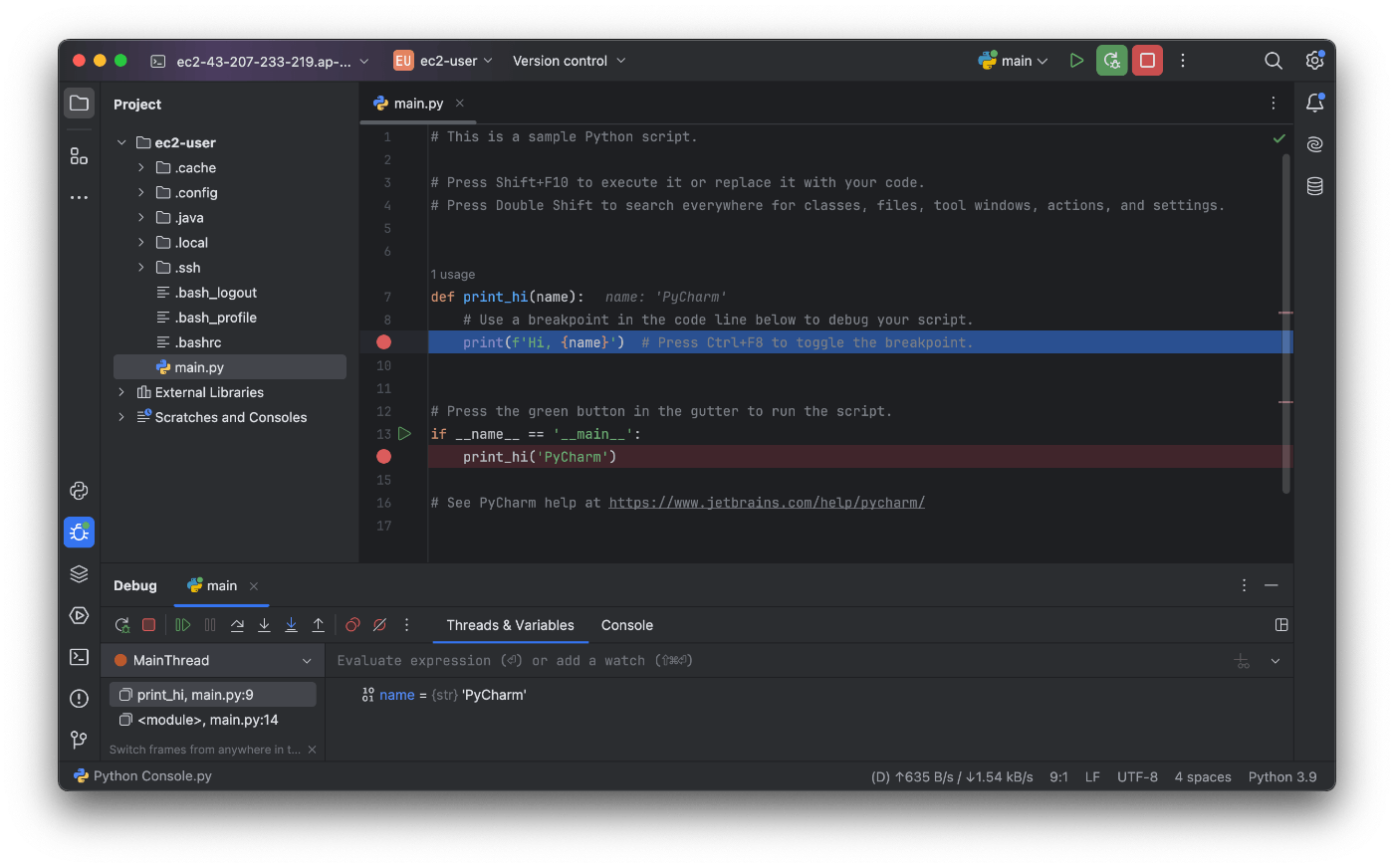Show more tool windows ellipsis in left sidebar

[80, 197]
